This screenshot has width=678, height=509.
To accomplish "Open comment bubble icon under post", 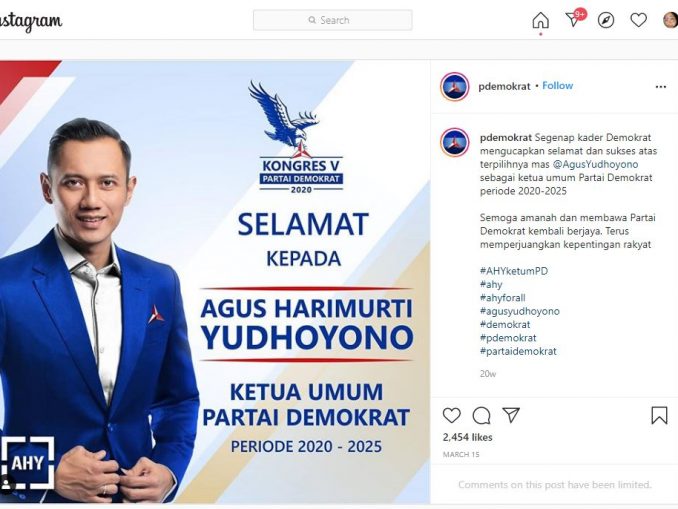I will (x=481, y=416).
